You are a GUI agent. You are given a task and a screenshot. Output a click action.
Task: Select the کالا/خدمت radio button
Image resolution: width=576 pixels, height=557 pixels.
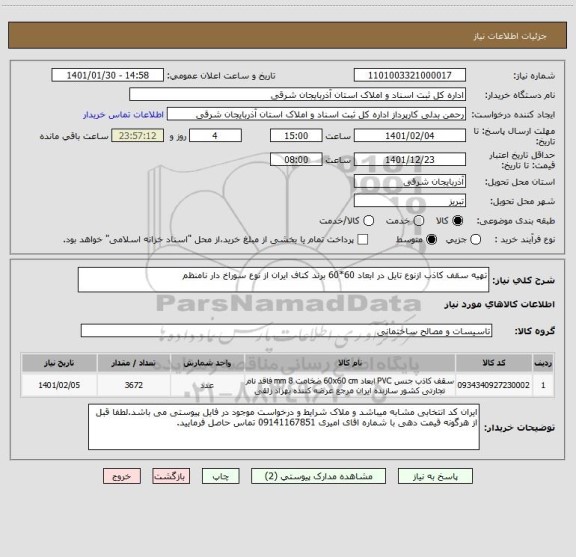pos(368,220)
